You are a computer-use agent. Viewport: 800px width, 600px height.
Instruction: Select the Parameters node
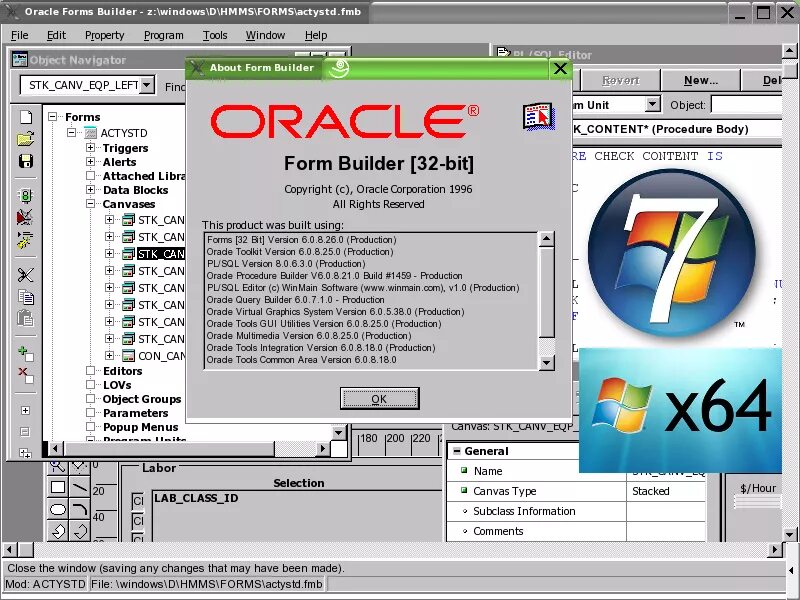pyautogui.click(x=135, y=413)
